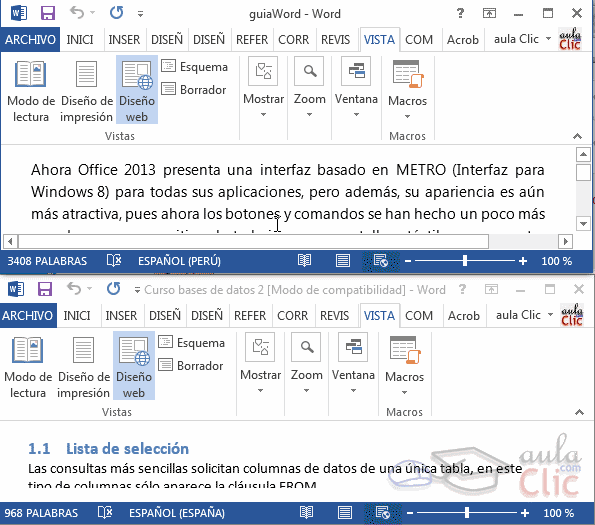Toggle Diseño web in Curso bases window
595x525 pixels.
(134, 366)
